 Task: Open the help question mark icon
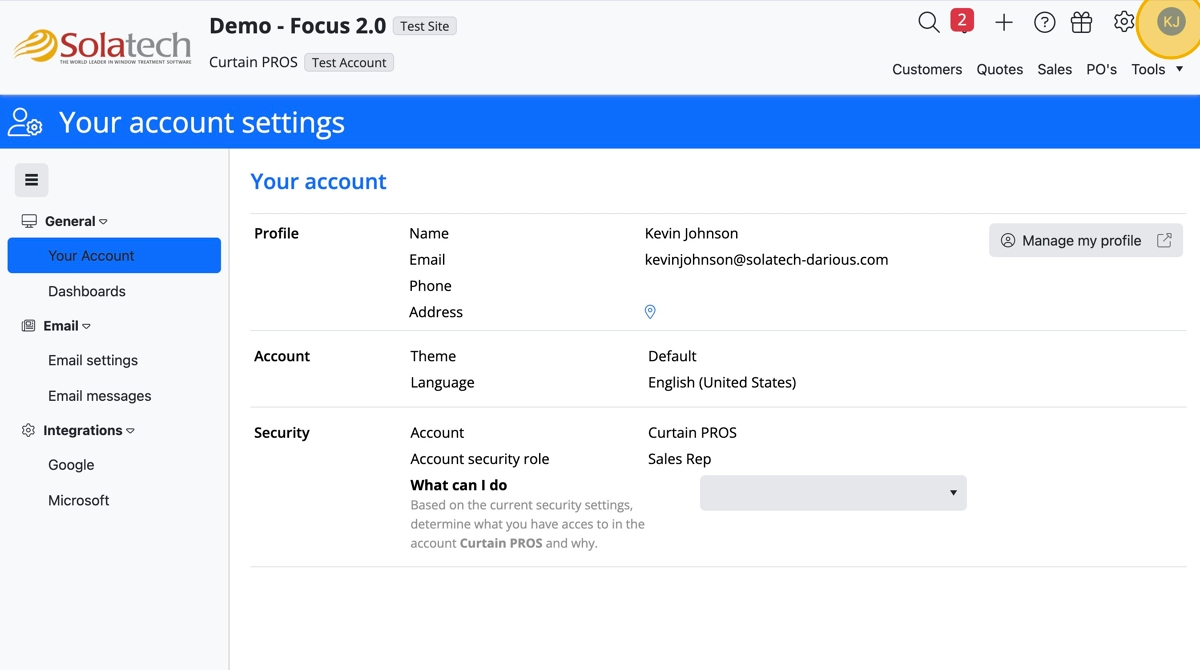pyautogui.click(x=1044, y=22)
